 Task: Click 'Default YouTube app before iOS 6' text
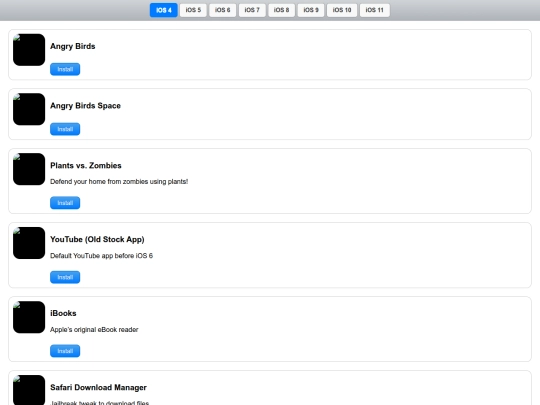tap(102, 256)
